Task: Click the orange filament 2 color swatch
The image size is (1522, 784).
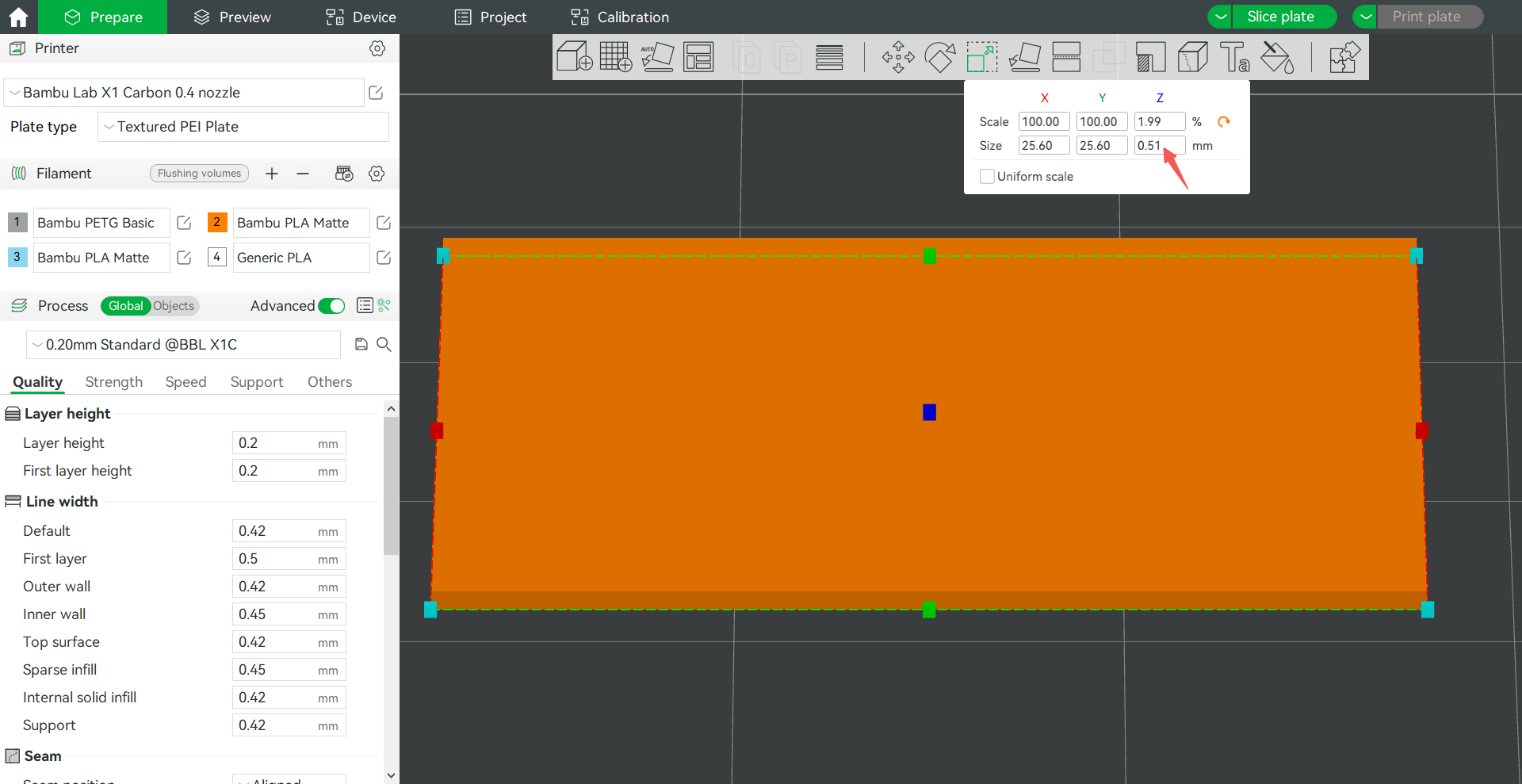Action: tap(217, 223)
